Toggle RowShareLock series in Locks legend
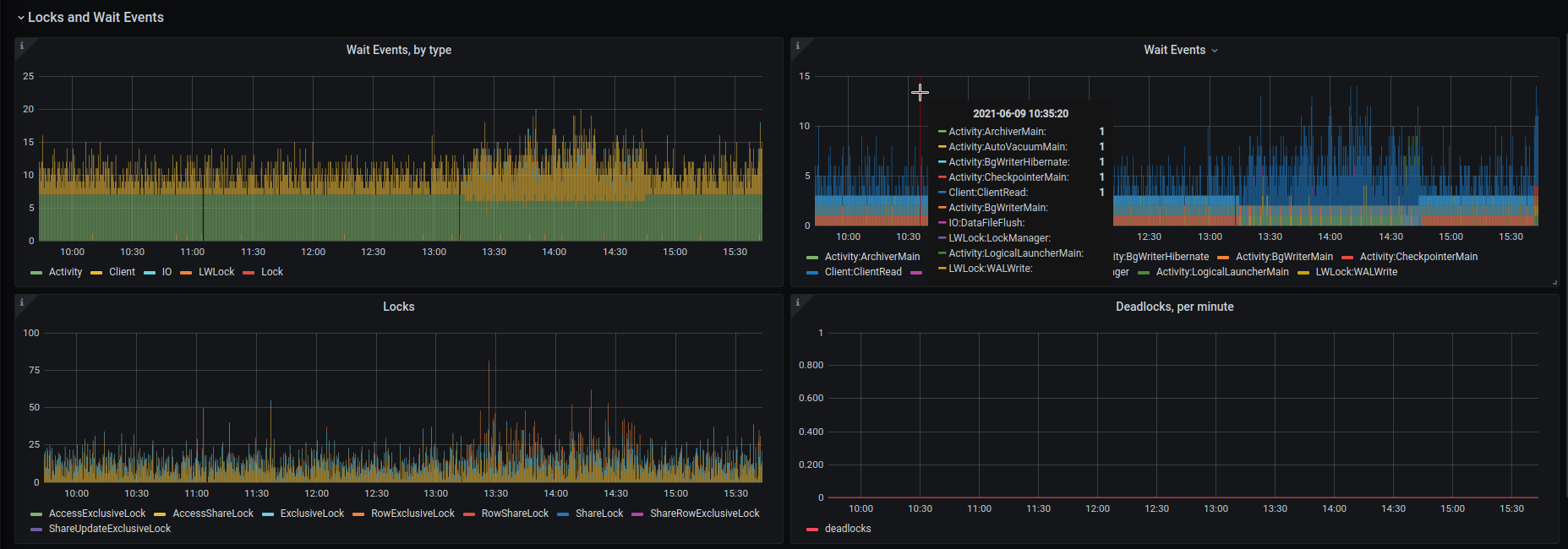The width and height of the screenshot is (1568, 549). coord(515,514)
